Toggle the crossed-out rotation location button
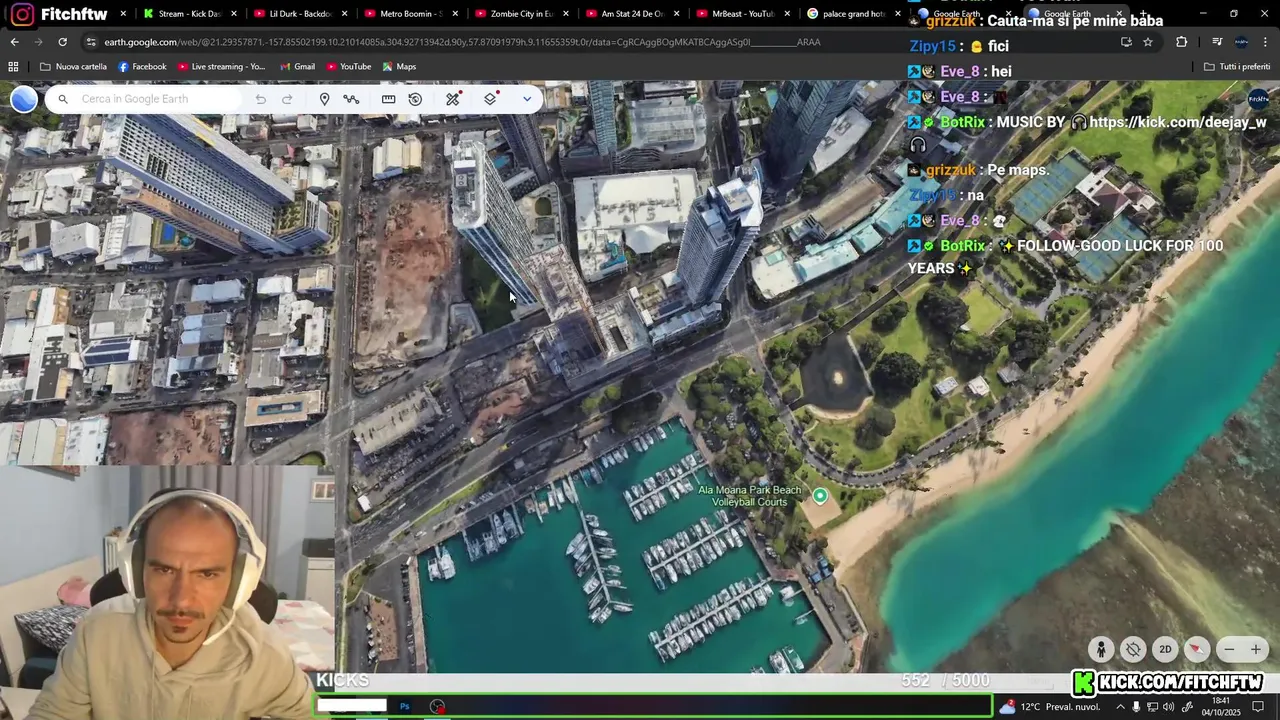 (1133, 649)
